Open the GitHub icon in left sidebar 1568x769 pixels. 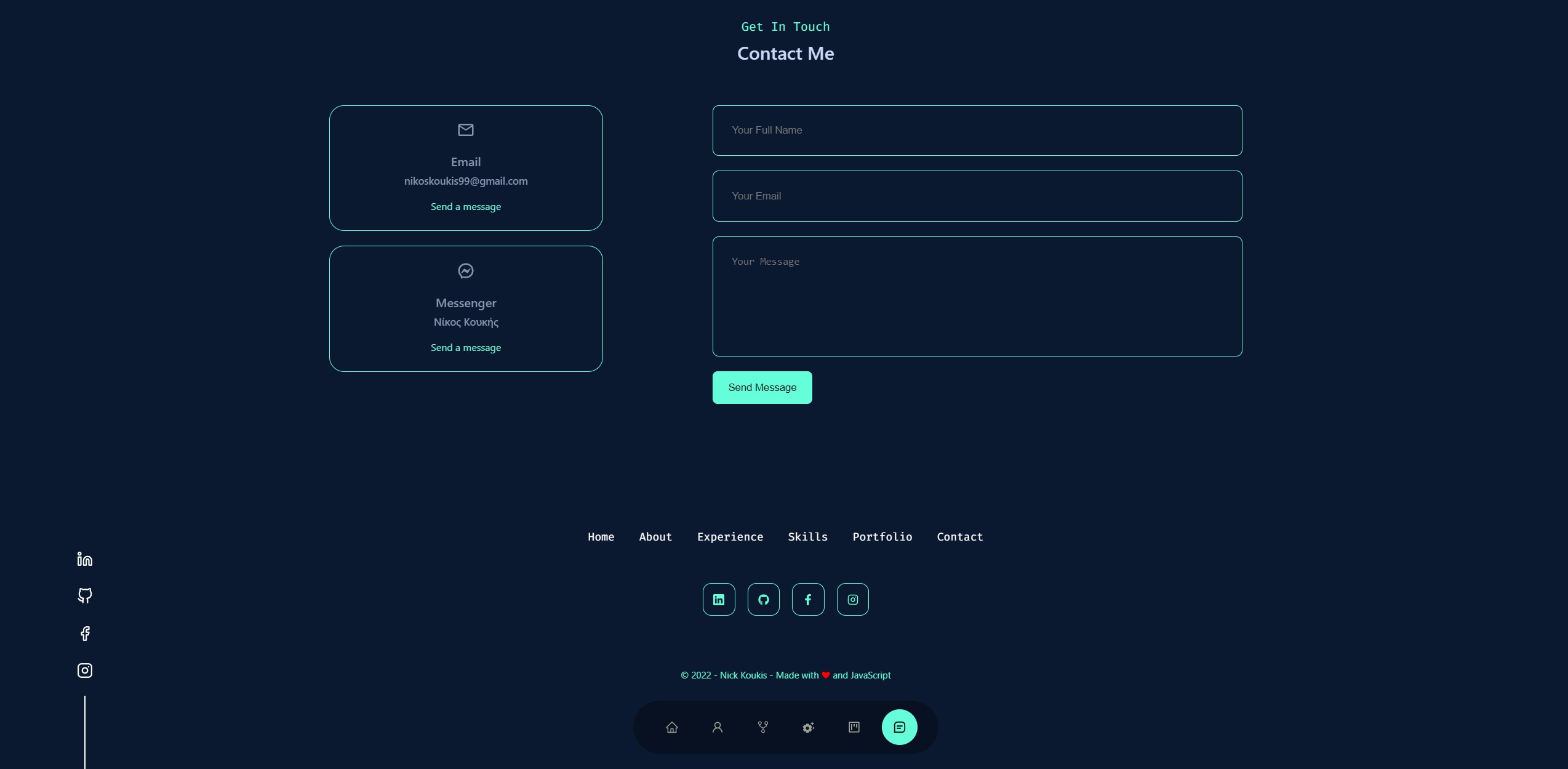coord(85,595)
